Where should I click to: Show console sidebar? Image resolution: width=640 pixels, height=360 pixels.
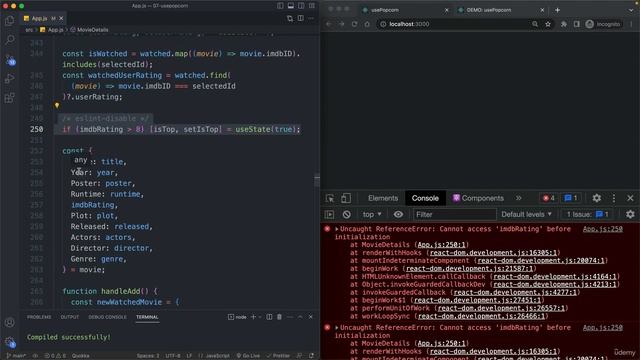329,214
